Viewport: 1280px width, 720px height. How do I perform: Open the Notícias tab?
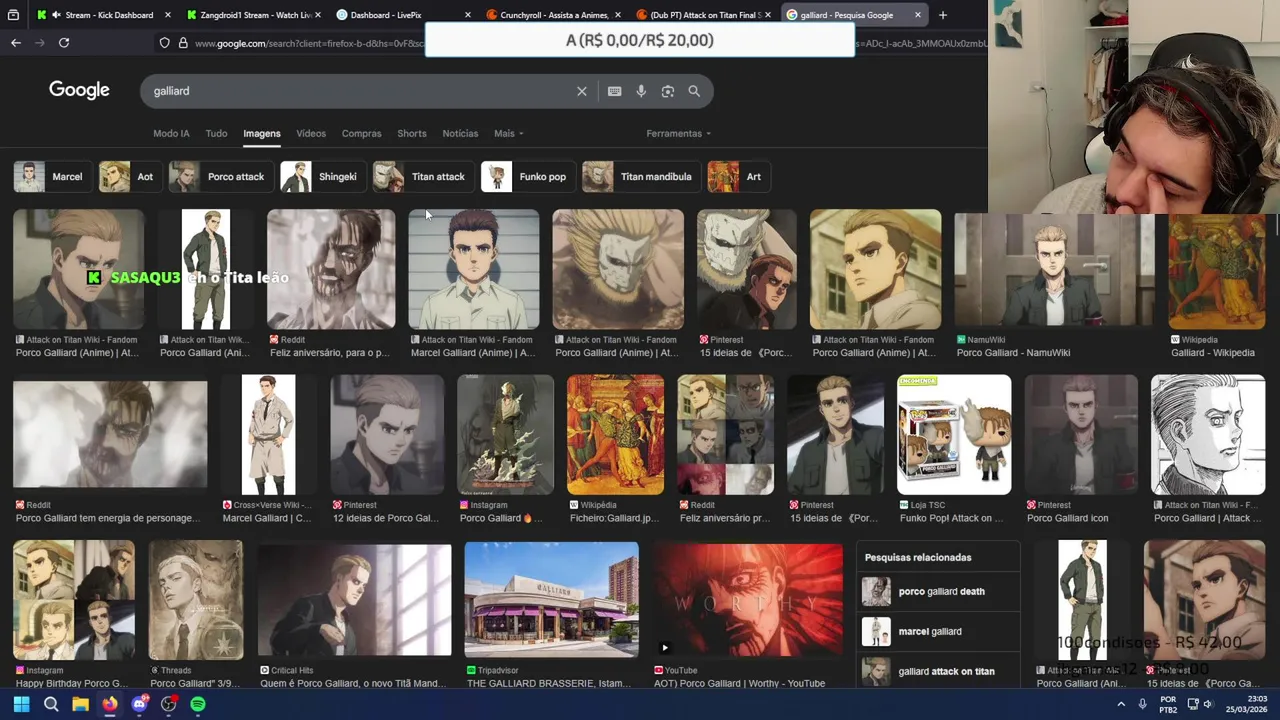(x=460, y=133)
